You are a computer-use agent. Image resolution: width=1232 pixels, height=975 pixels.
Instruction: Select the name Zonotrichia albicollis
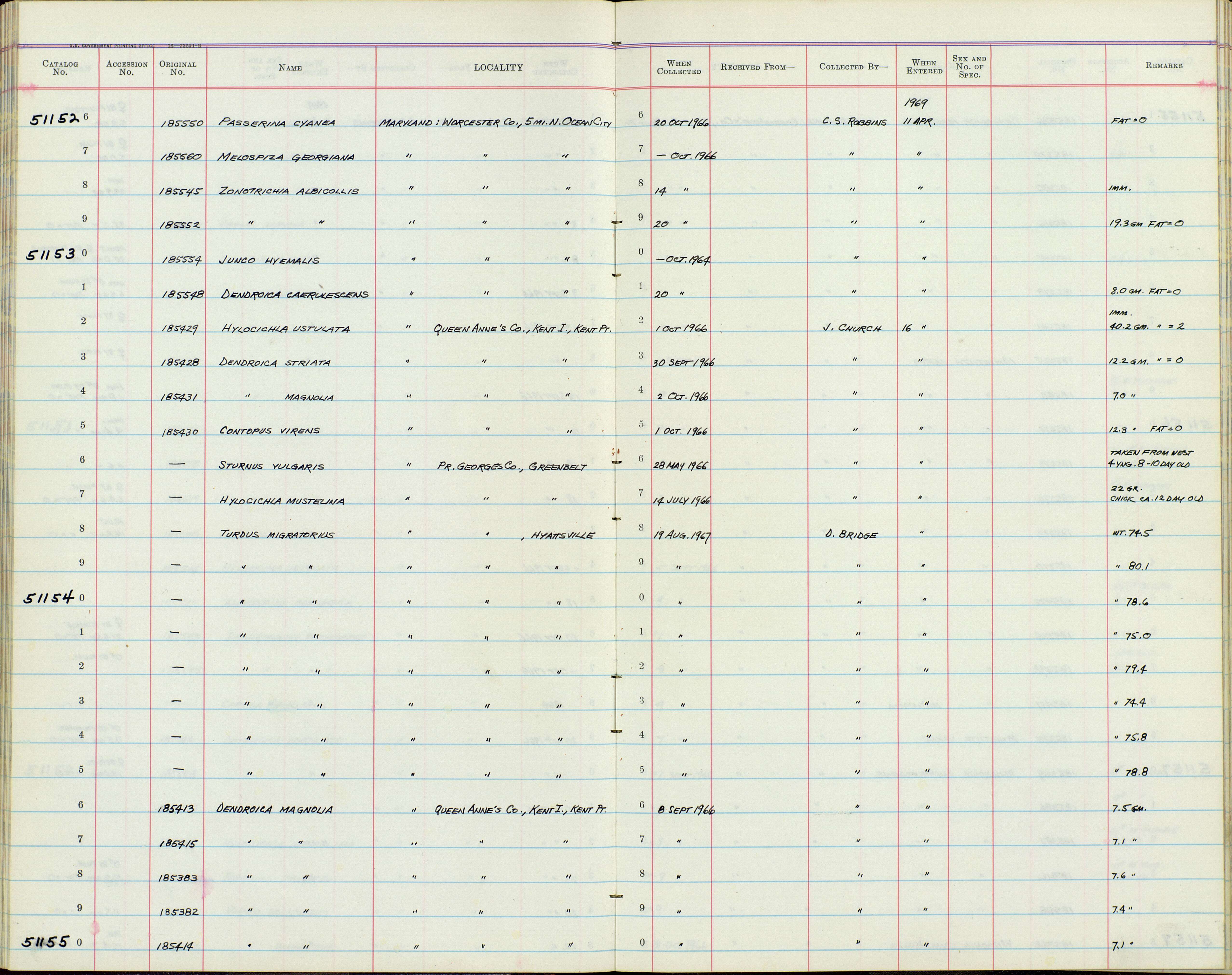point(289,192)
